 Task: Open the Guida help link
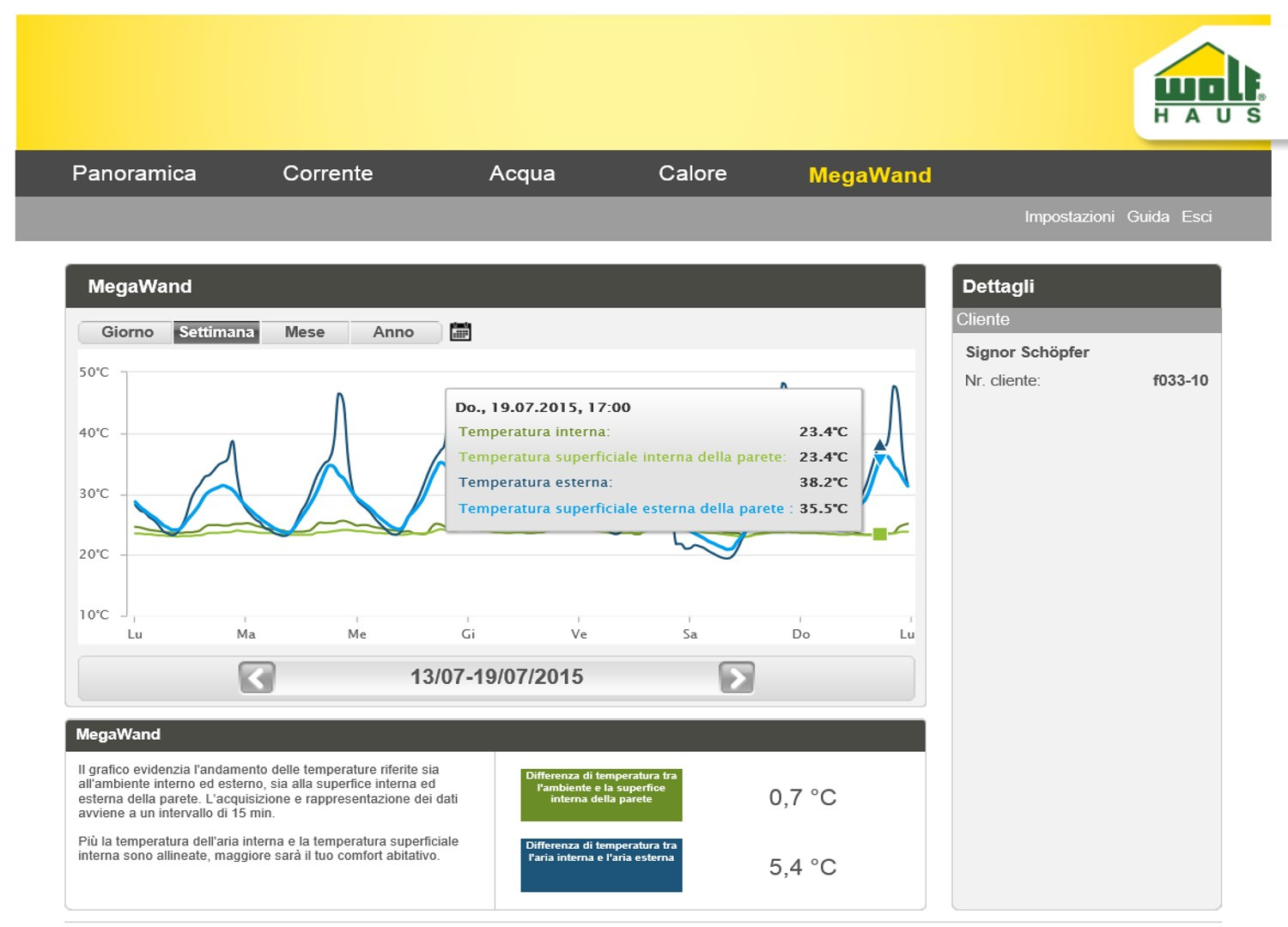[1148, 217]
